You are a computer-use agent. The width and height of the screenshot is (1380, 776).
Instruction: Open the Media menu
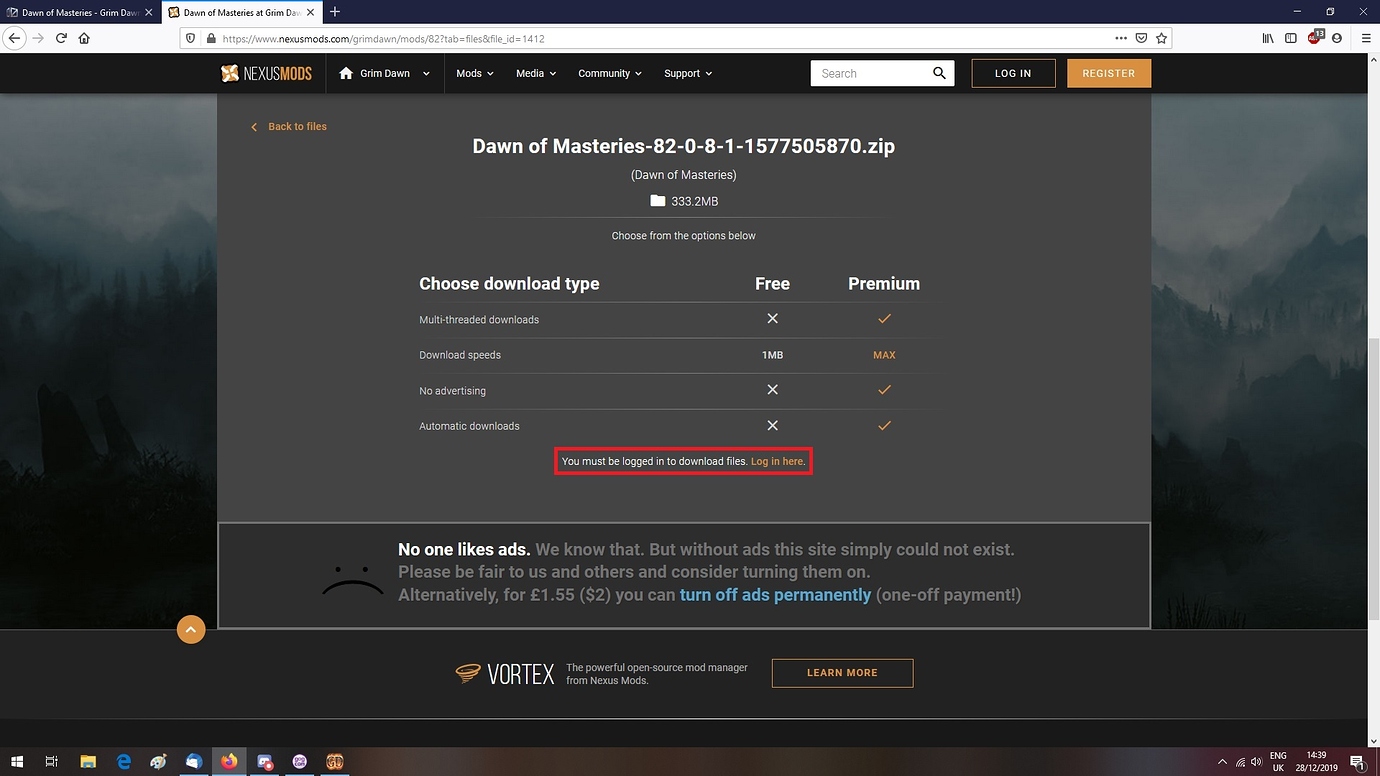(x=535, y=72)
